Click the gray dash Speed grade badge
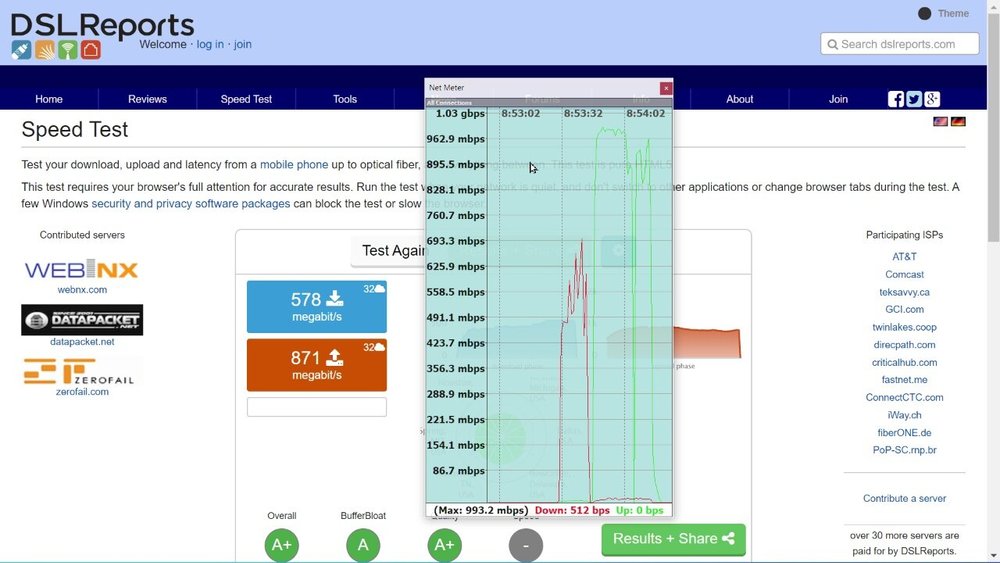 [x=526, y=545]
